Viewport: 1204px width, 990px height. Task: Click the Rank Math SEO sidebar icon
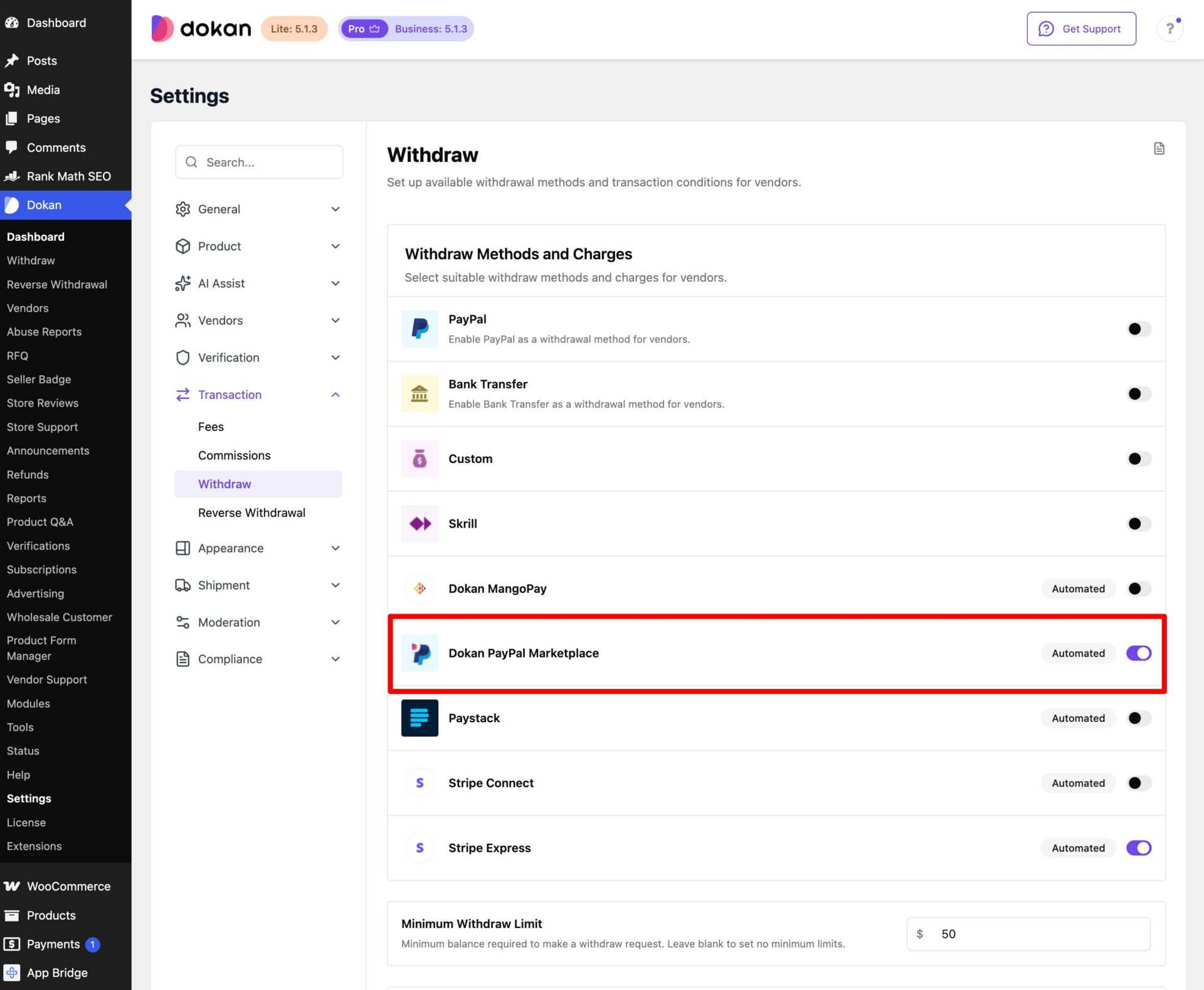click(x=12, y=176)
